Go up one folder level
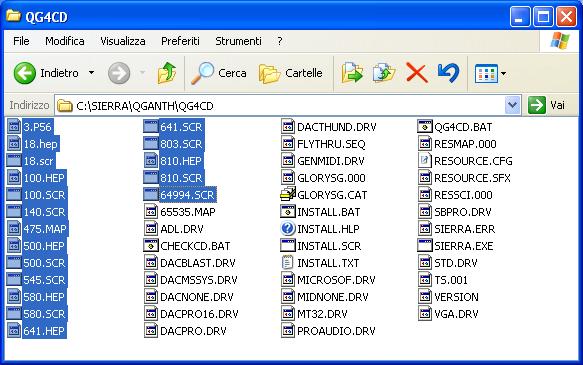 167,73
